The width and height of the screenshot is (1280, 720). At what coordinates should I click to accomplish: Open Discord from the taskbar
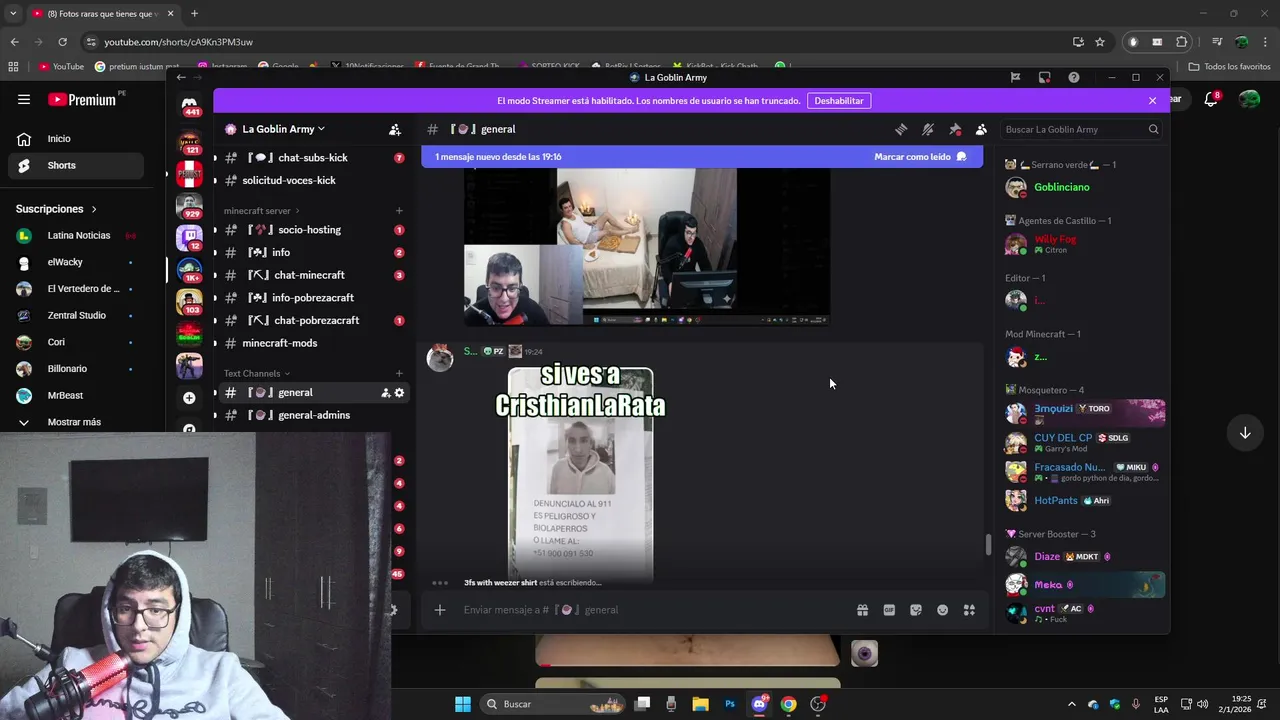(x=759, y=704)
